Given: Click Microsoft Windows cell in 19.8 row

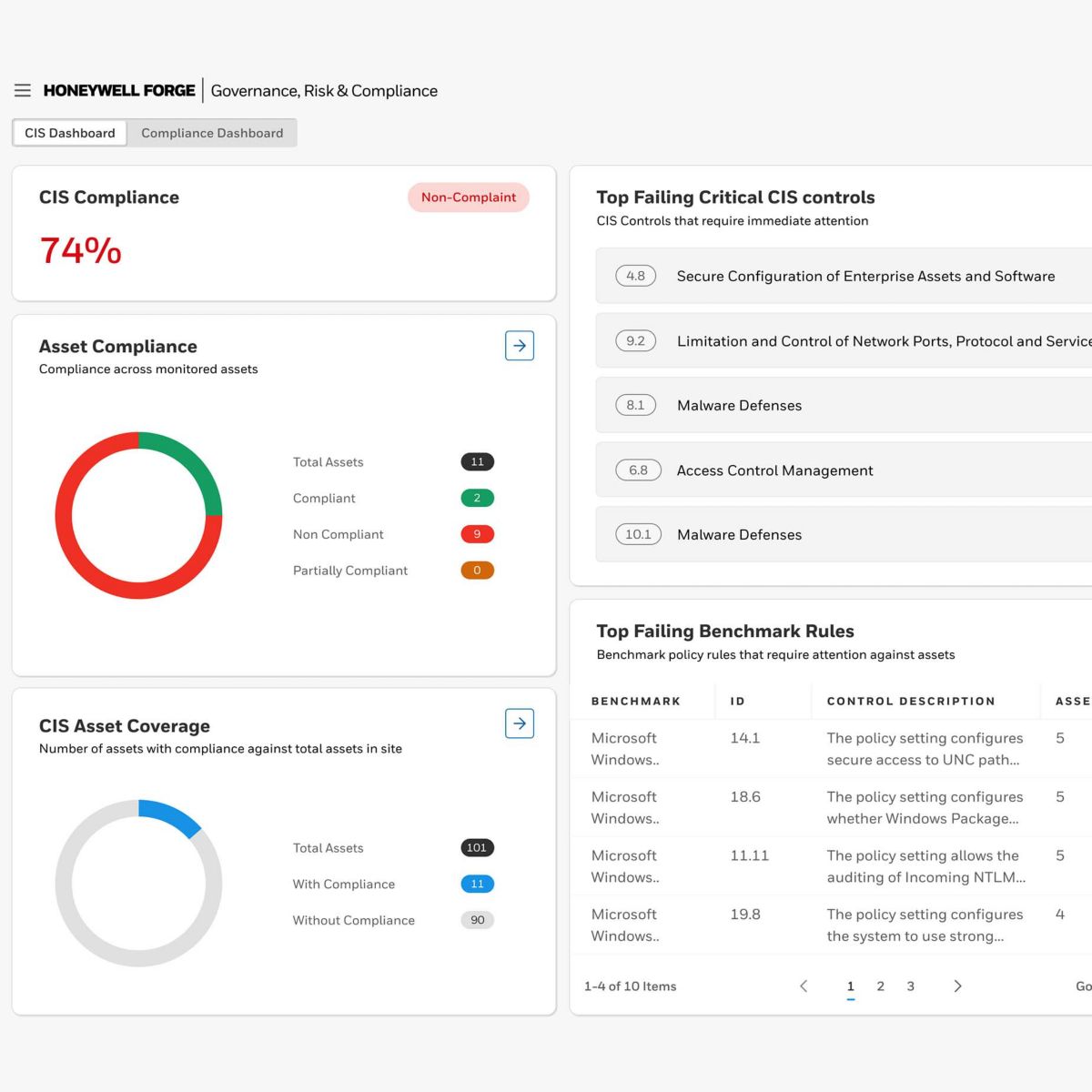Looking at the screenshot, I should pyautogui.click(x=625, y=925).
